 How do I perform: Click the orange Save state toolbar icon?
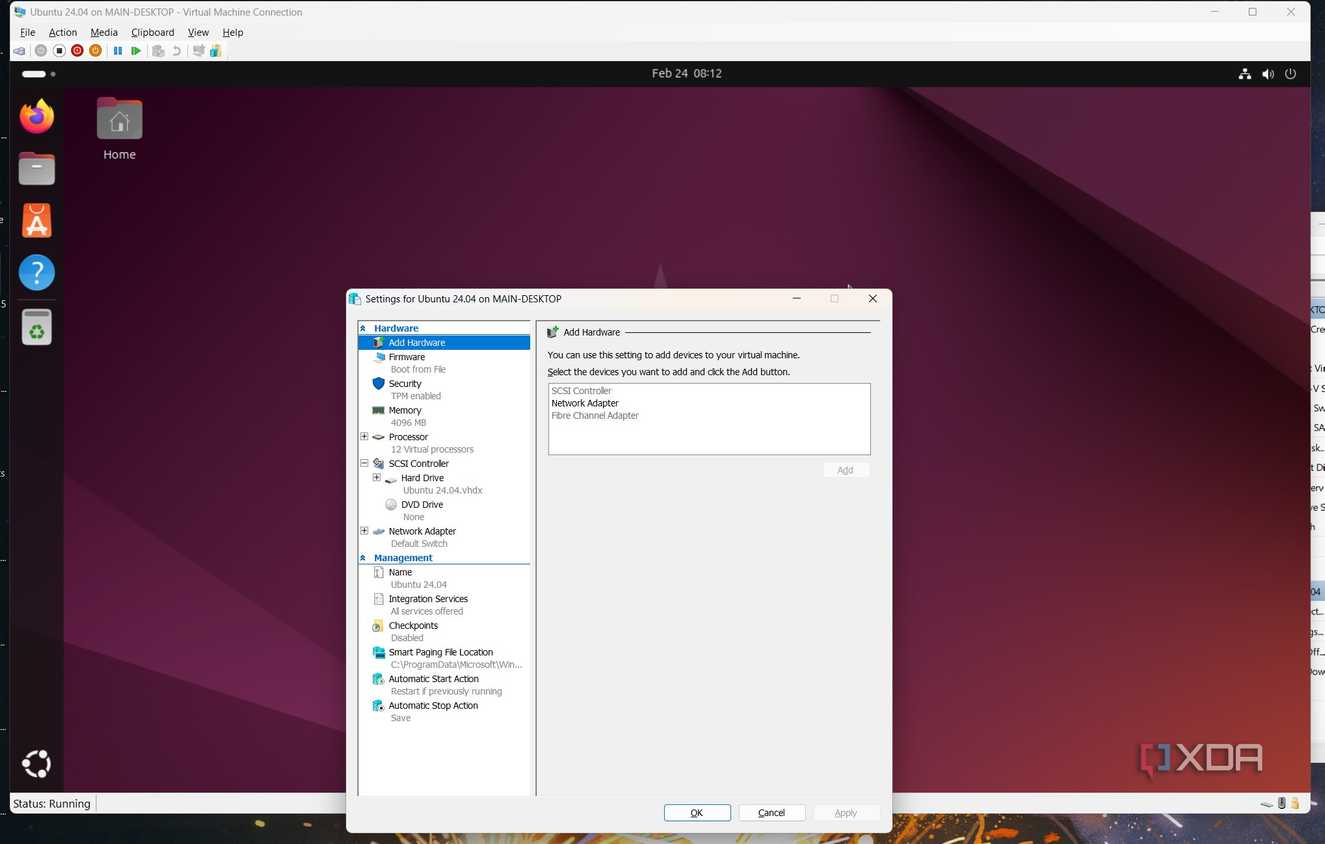96,51
